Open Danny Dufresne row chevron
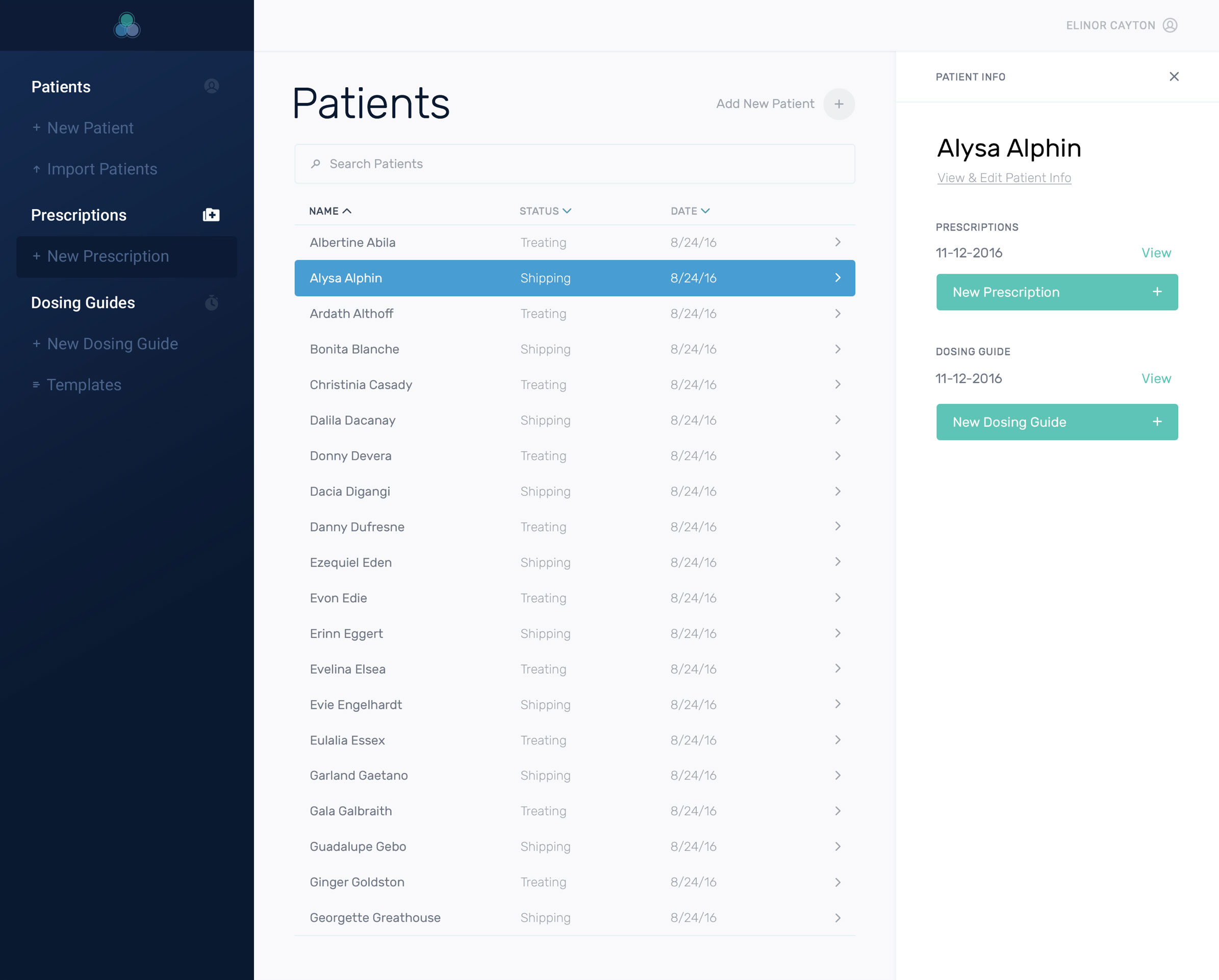 point(837,527)
